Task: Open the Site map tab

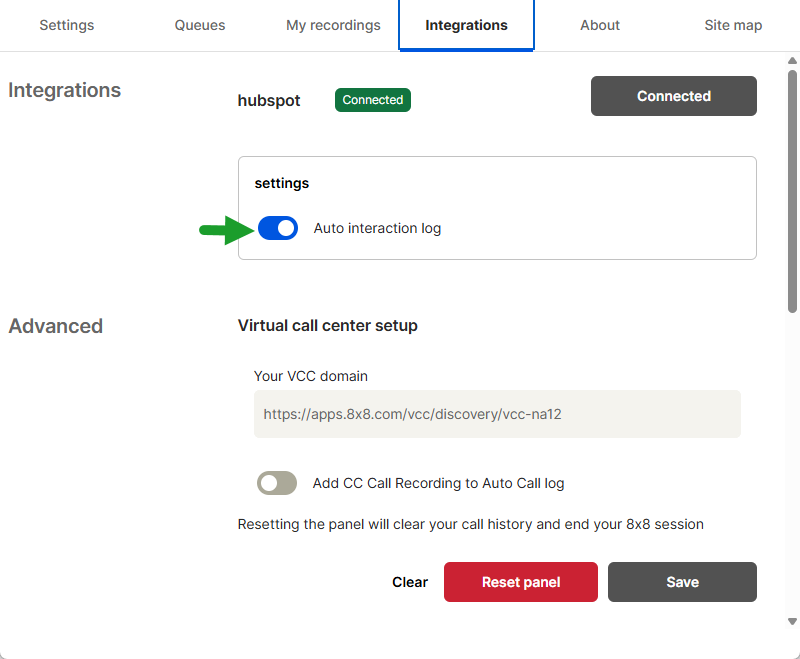Action: 733,25
